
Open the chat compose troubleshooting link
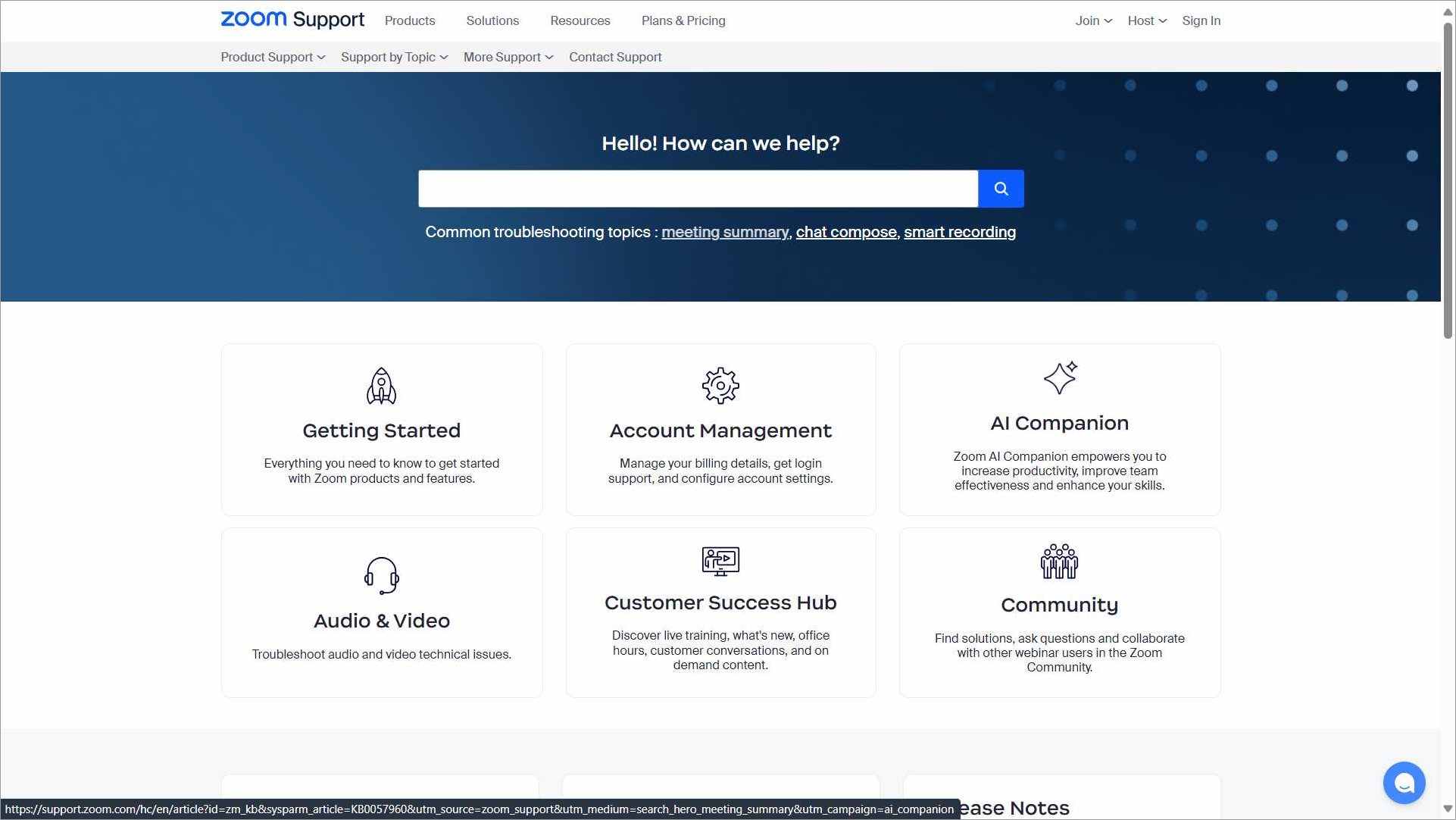click(846, 232)
